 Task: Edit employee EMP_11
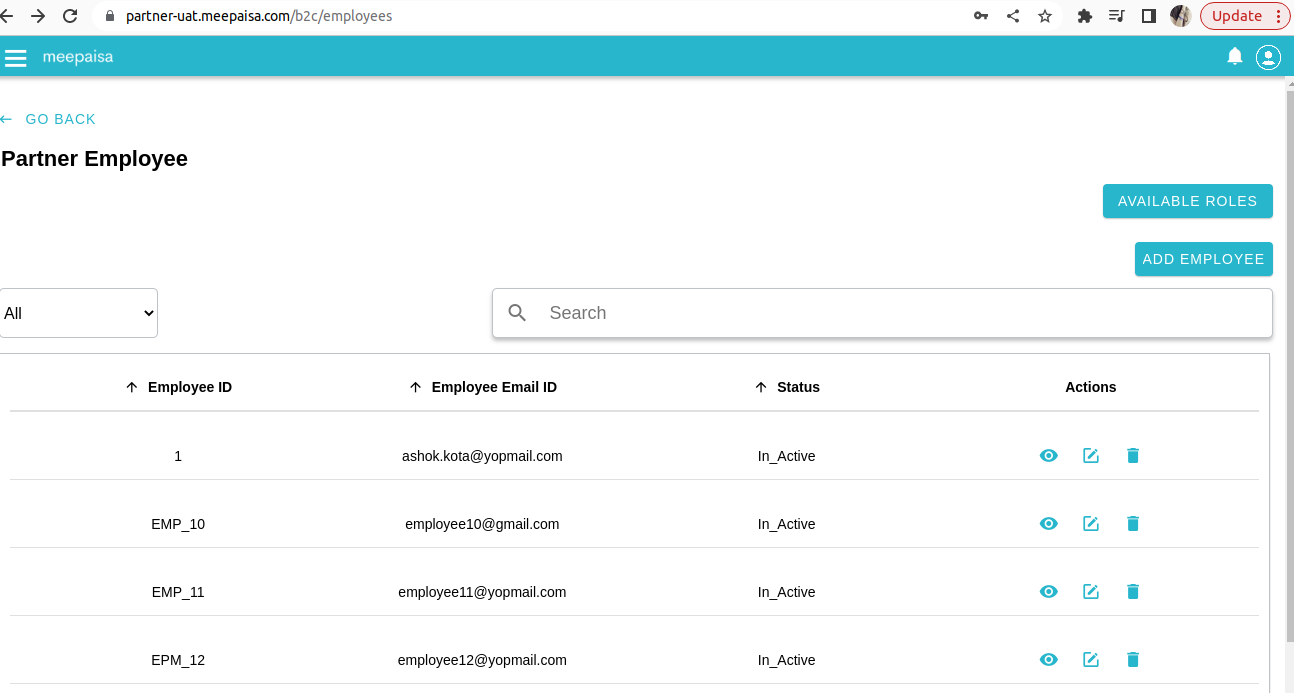[x=1091, y=592]
